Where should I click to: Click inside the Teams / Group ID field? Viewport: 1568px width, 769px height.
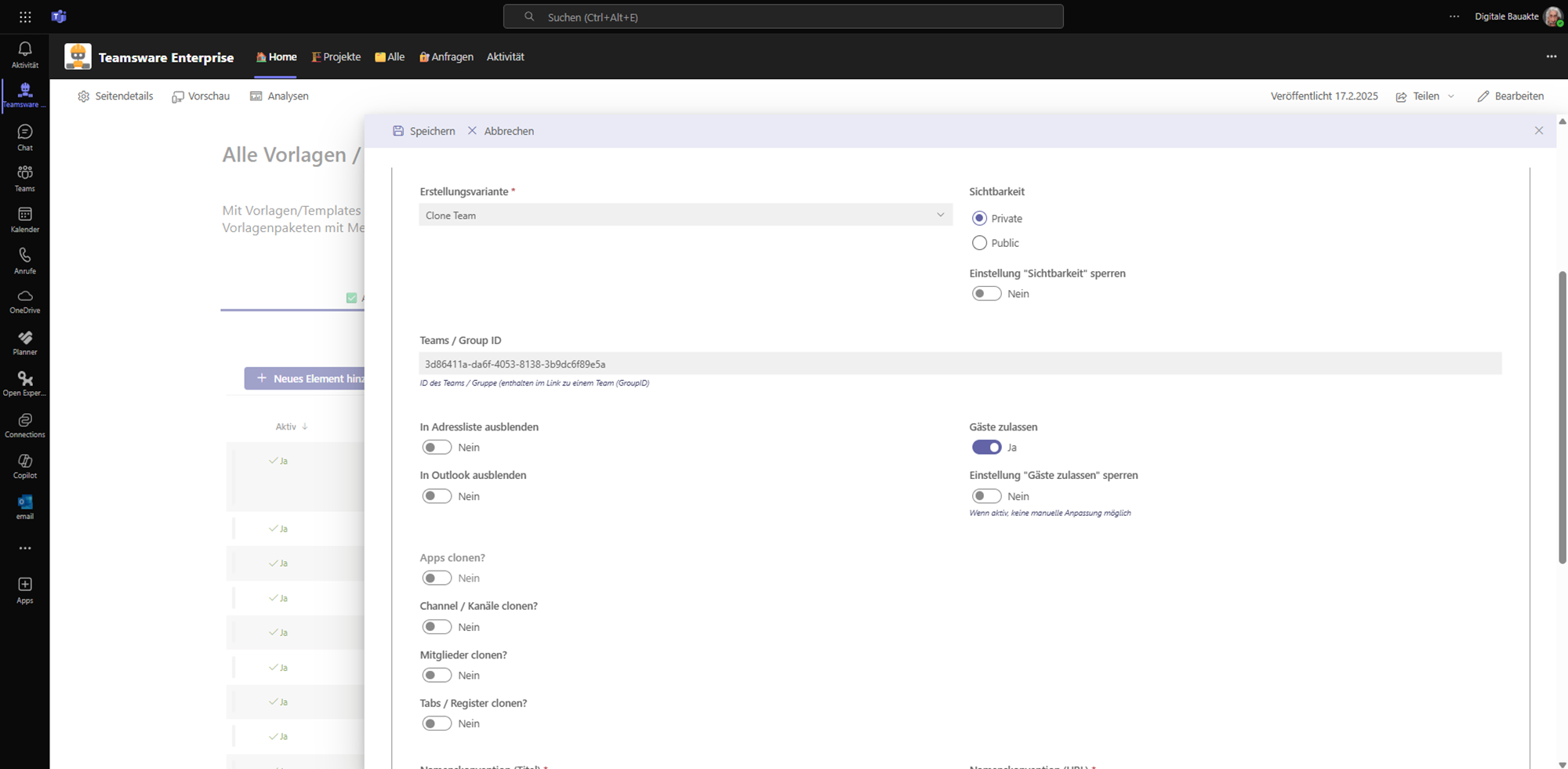tap(960, 364)
